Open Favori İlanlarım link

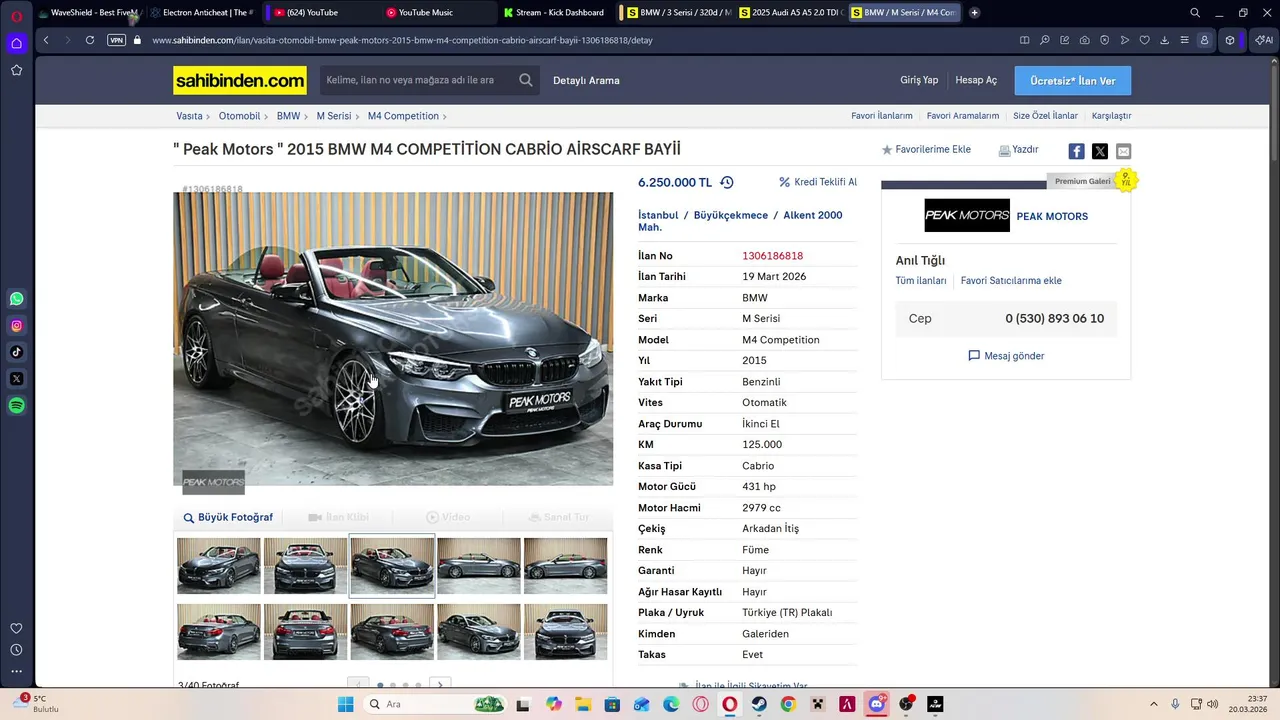pos(882,116)
